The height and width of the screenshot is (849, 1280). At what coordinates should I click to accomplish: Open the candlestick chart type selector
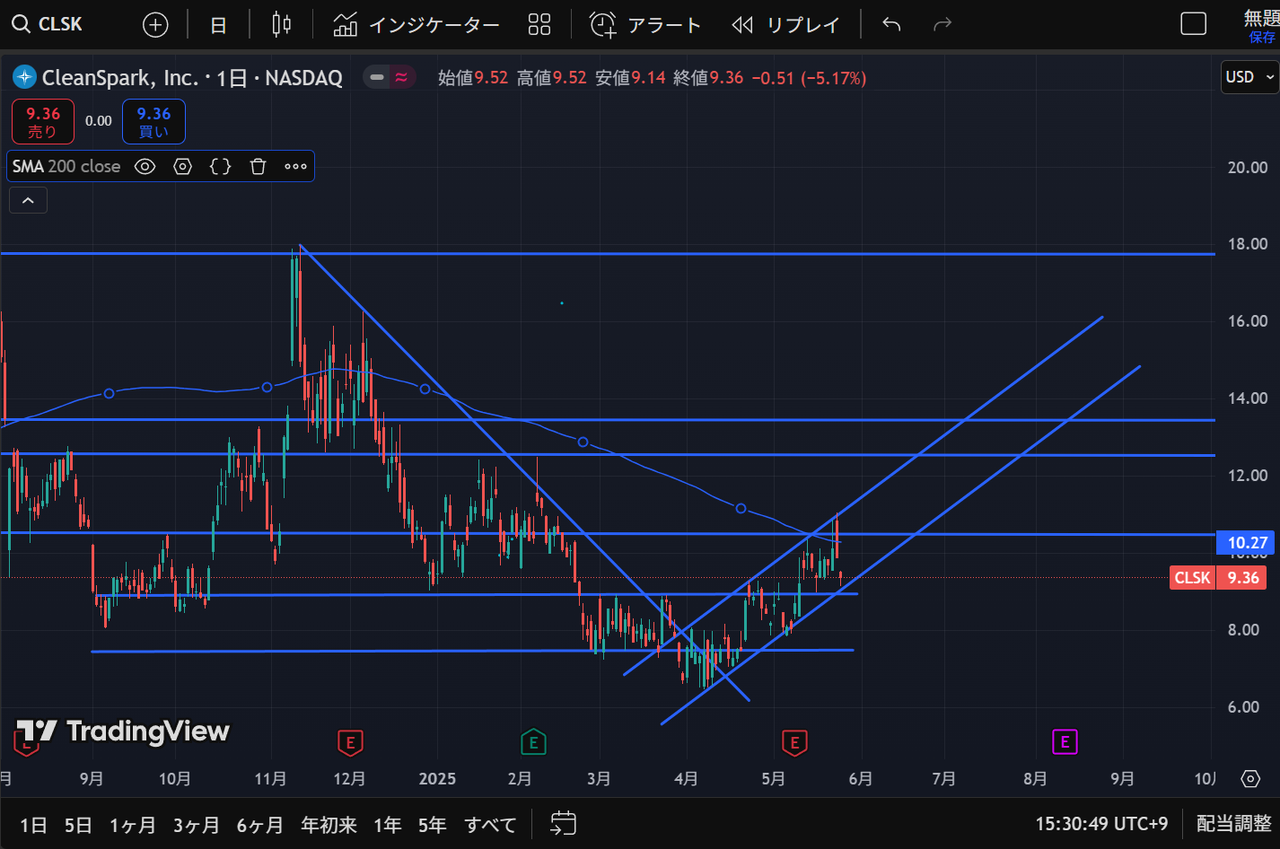pyautogui.click(x=282, y=25)
